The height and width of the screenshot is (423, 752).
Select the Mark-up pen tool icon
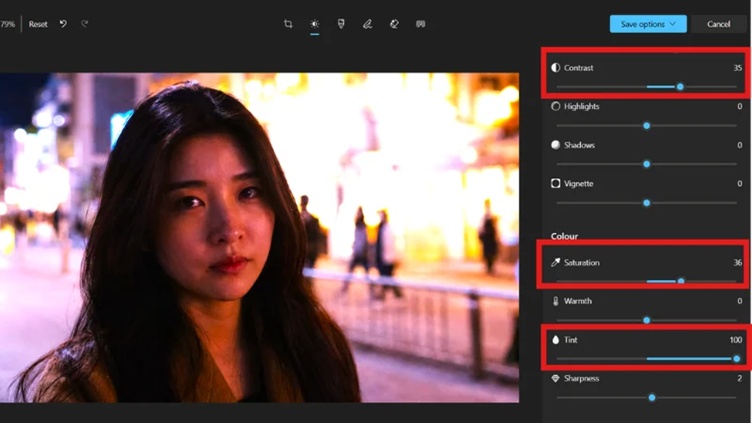(x=367, y=24)
